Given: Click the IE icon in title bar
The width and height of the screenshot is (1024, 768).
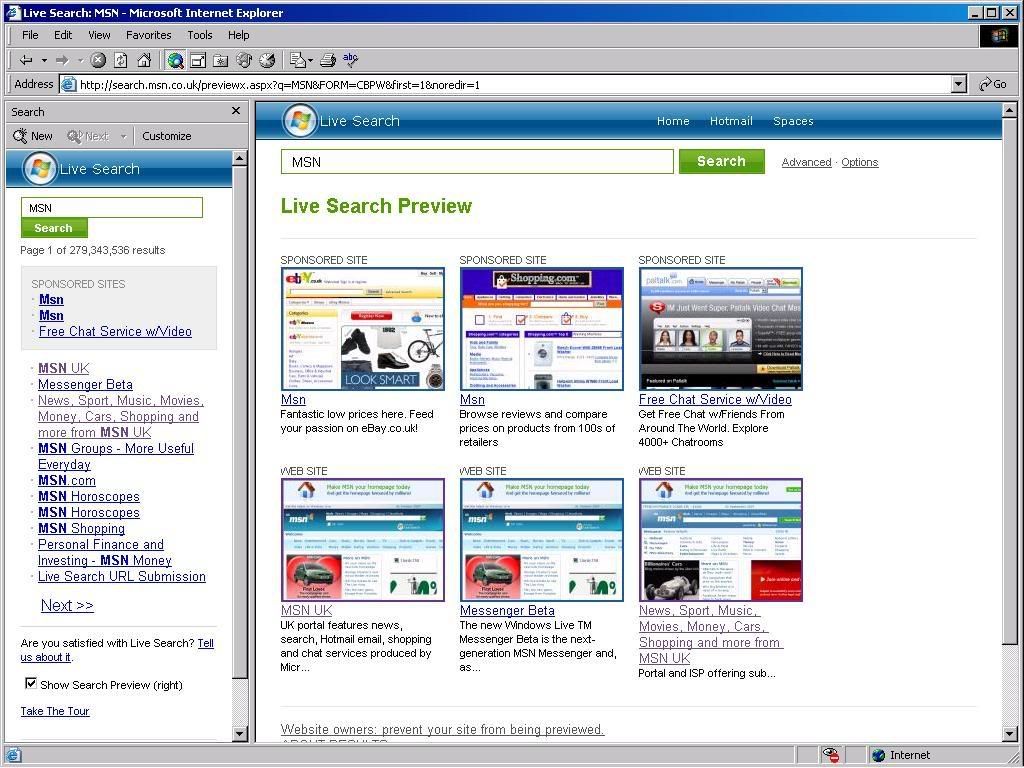Looking at the screenshot, I should (13, 12).
